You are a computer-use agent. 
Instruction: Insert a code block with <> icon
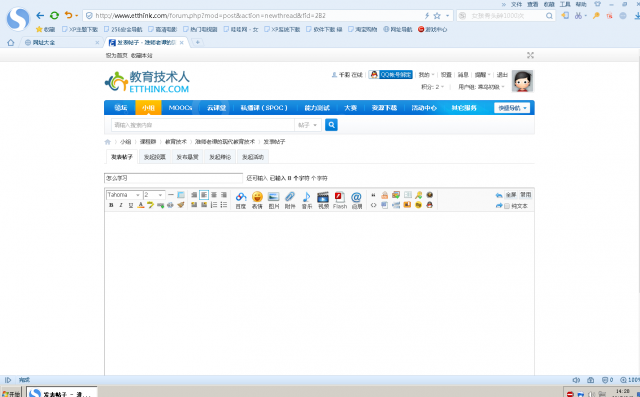pos(373,205)
